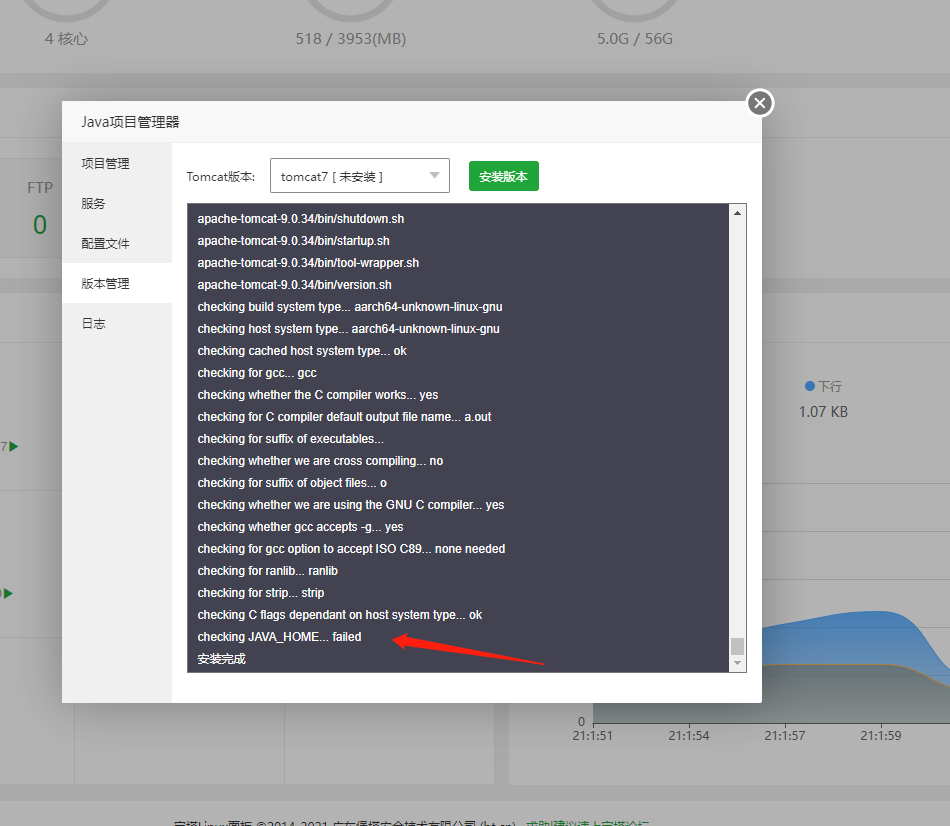Click the FTP label on the dashboard
Viewport: 950px width, 826px height.
(40, 188)
